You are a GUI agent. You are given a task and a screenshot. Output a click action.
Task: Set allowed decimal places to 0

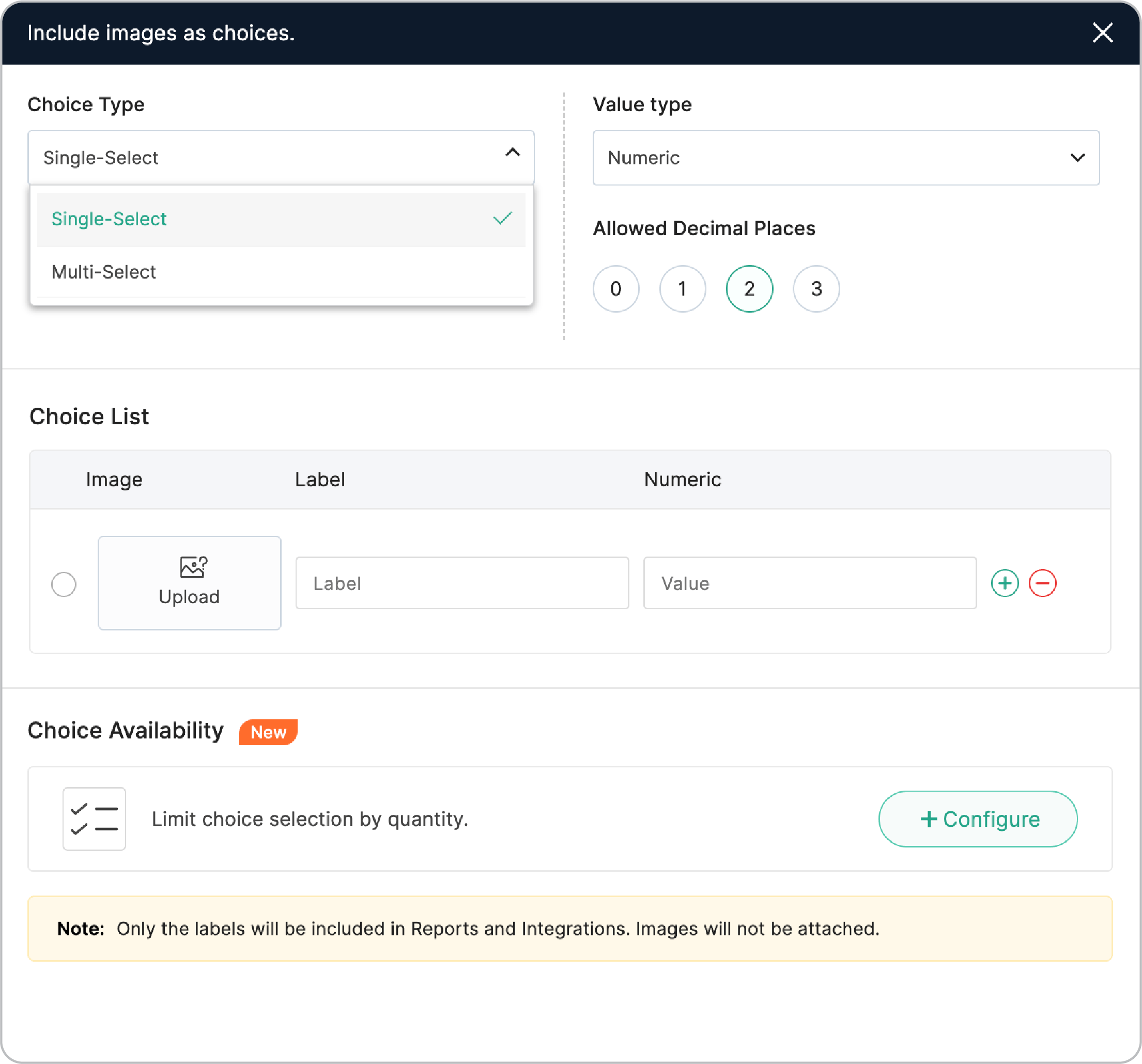point(616,288)
